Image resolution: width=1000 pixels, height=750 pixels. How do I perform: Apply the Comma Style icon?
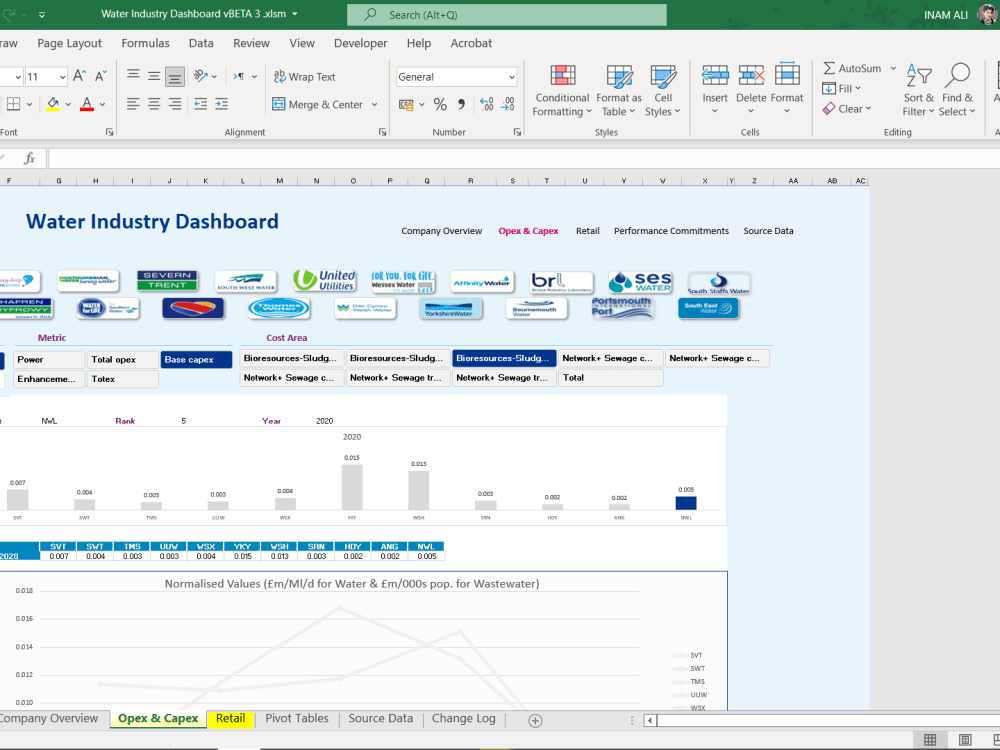point(461,103)
